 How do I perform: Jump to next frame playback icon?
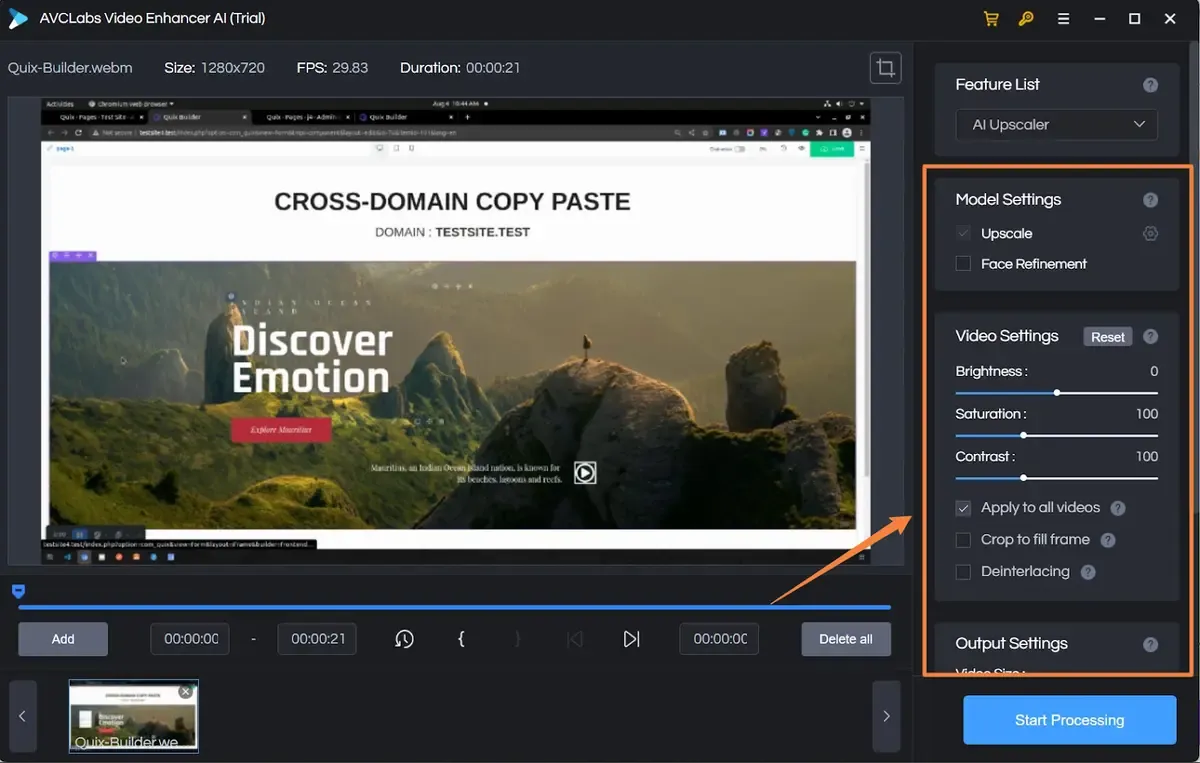click(x=631, y=638)
